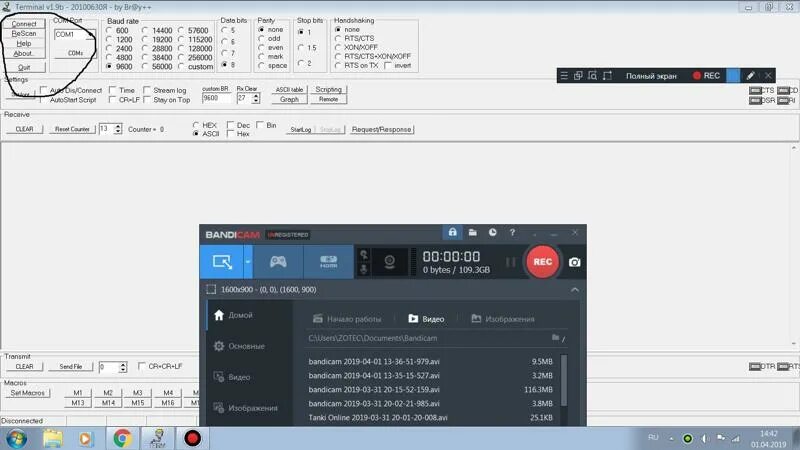Open the Bandicam help question mark icon

point(512,233)
